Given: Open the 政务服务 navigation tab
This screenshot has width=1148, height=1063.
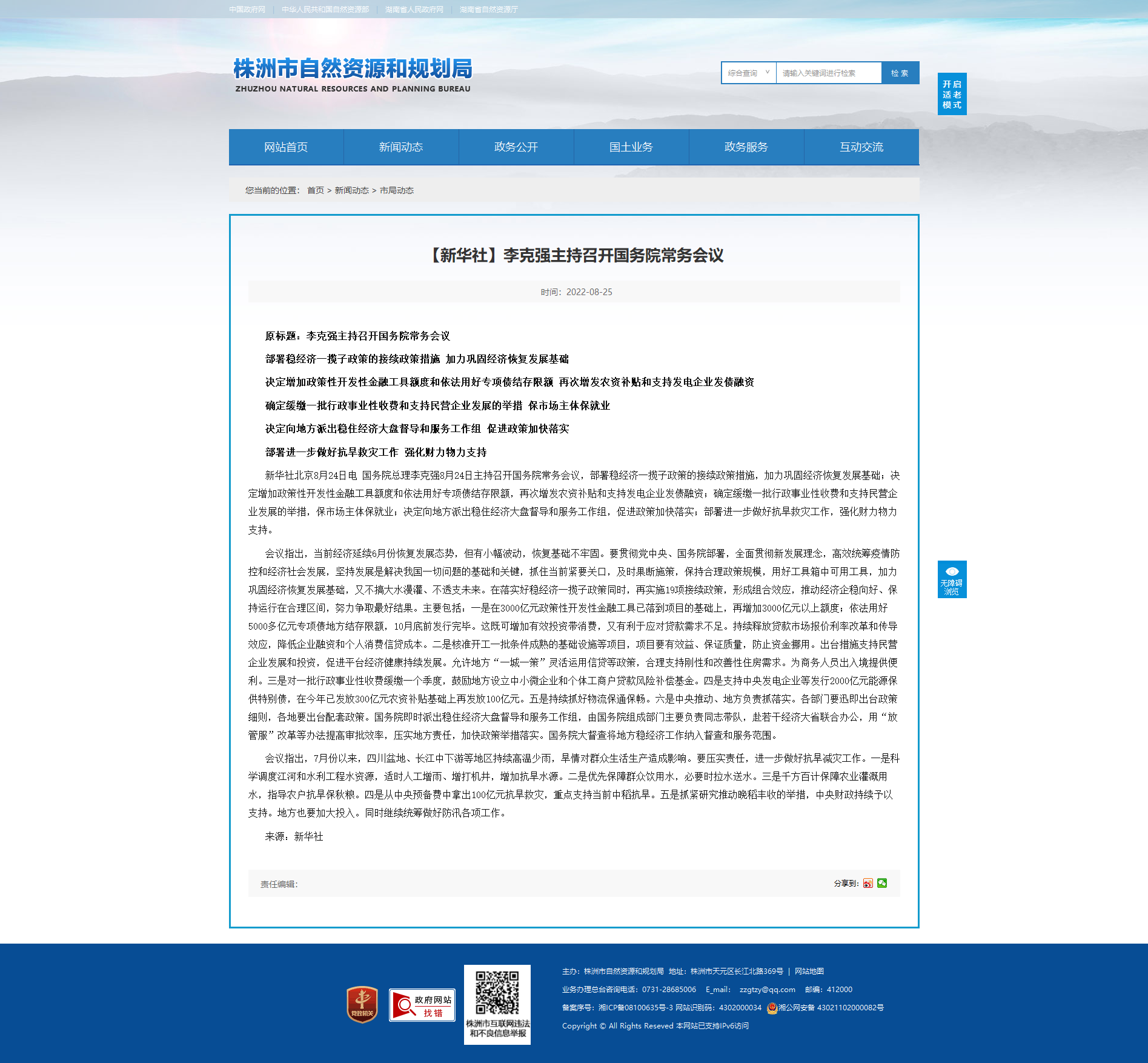Looking at the screenshot, I should click(746, 147).
